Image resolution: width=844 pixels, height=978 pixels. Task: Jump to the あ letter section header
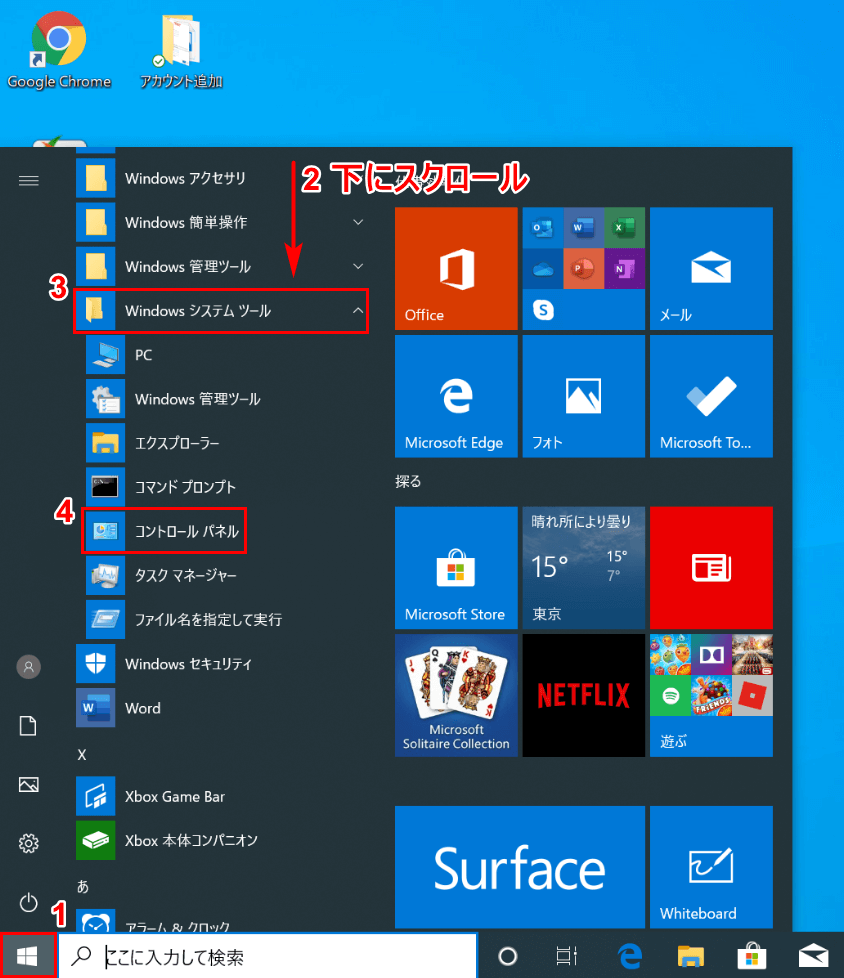click(x=83, y=886)
